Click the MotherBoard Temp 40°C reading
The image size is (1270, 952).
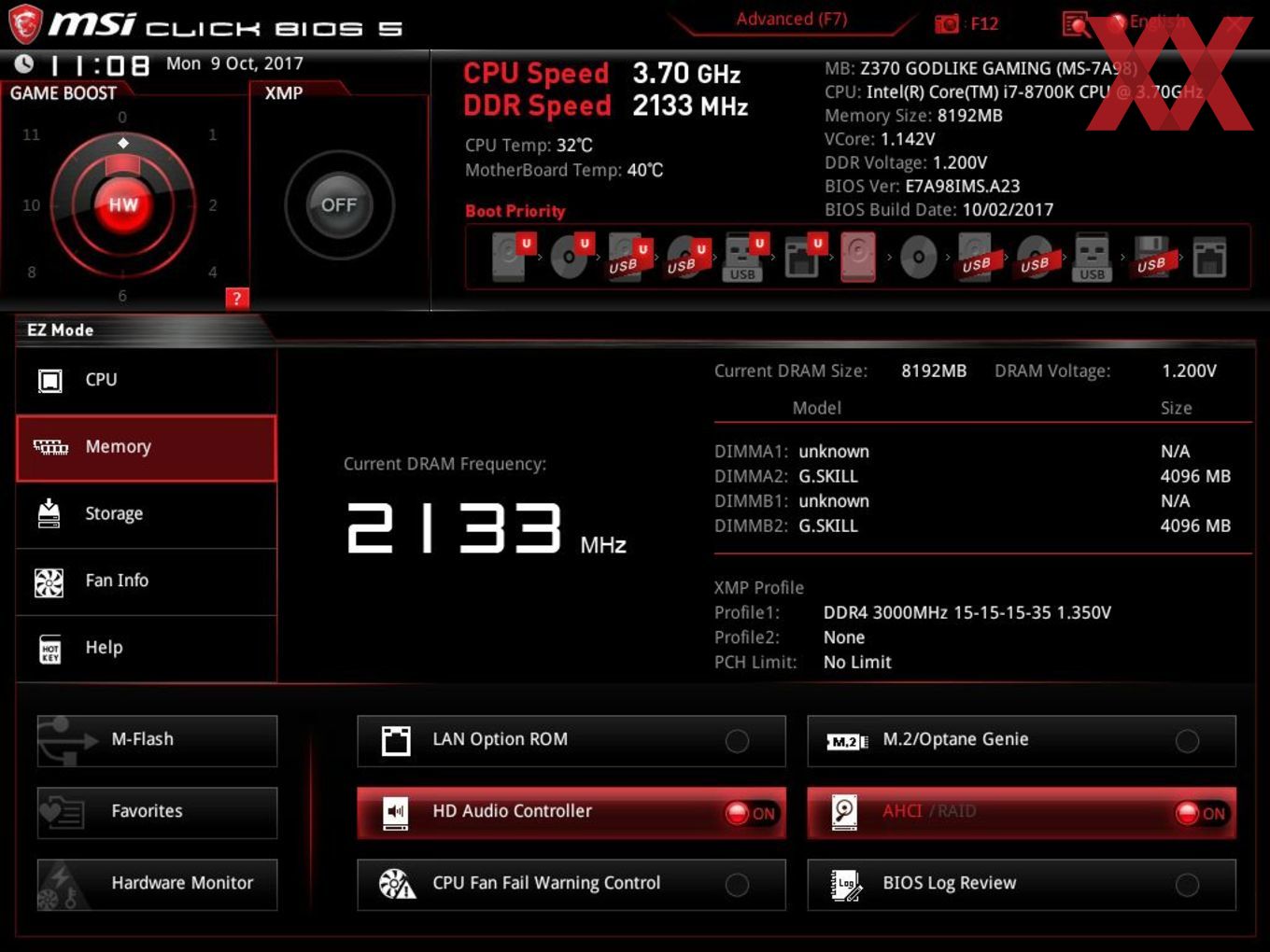(x=564, y=170)
